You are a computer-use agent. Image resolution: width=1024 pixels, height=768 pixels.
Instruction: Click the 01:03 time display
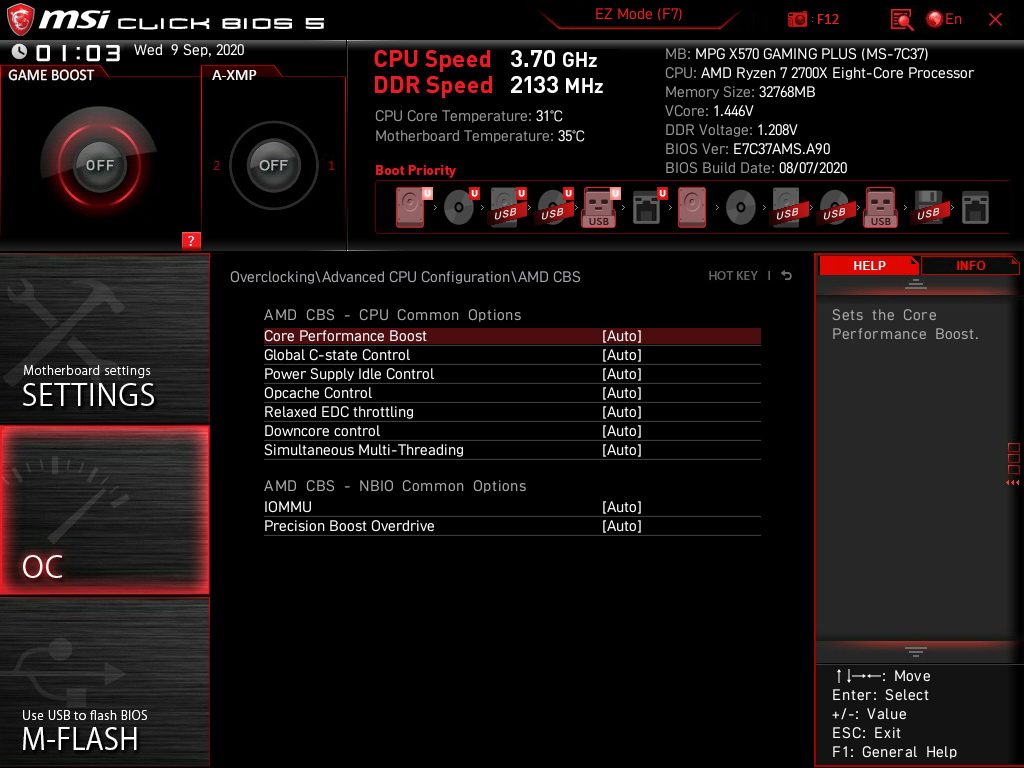[78, 52]
